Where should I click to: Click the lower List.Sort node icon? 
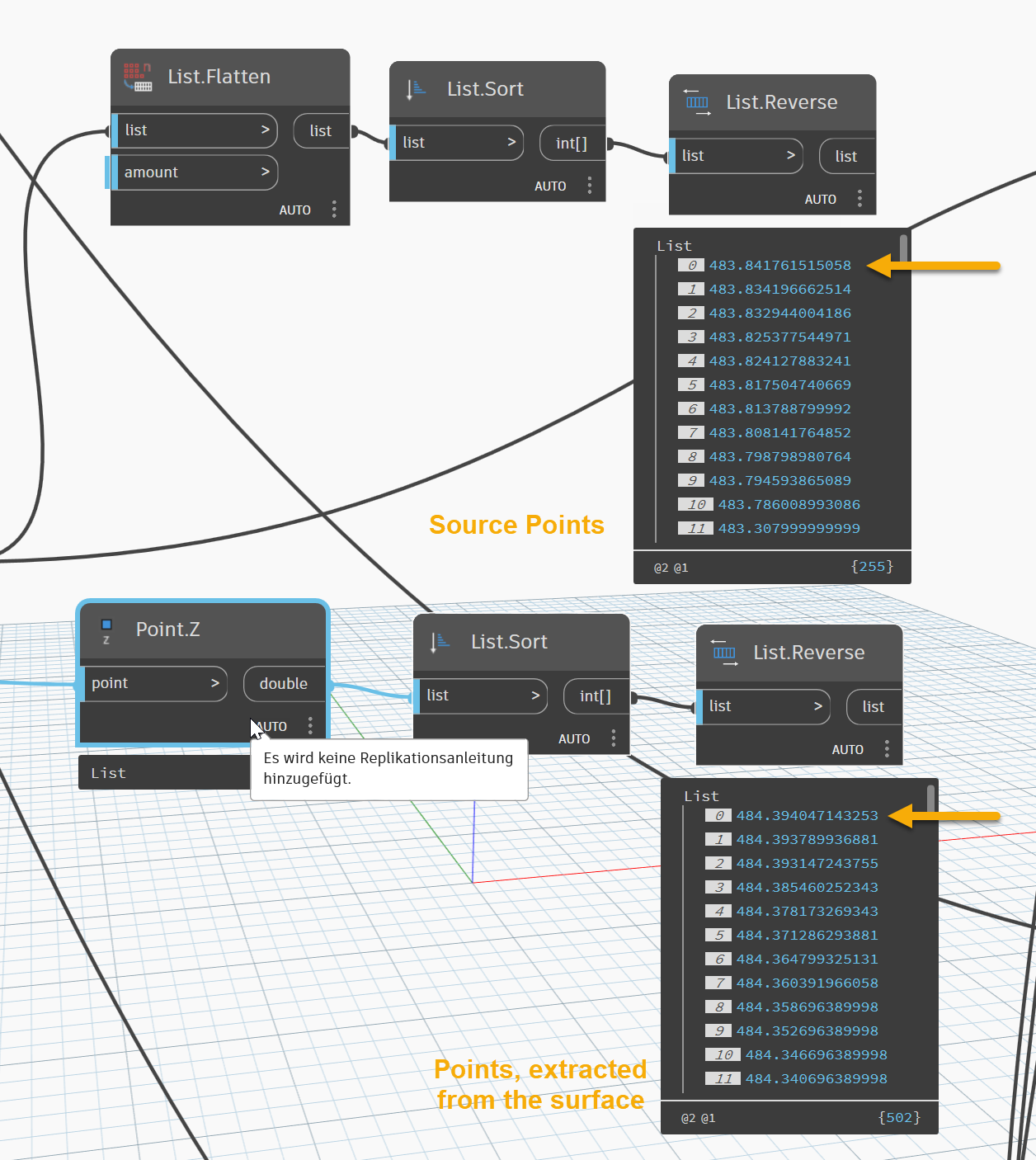pyautogui.click(x=440, y=642)
